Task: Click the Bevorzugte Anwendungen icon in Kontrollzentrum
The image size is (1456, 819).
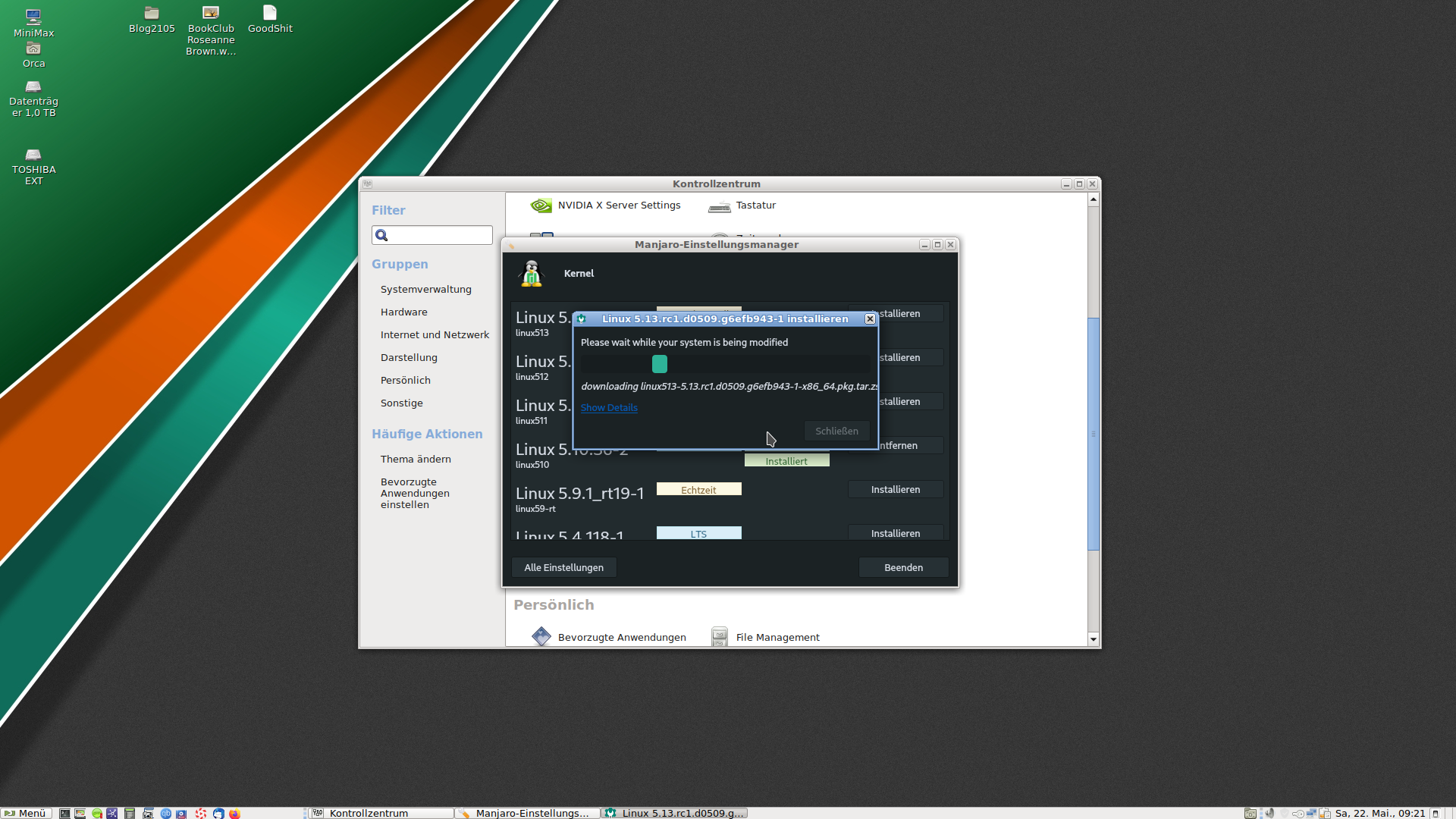Action: pyautogui.click(x=541, y=636)
